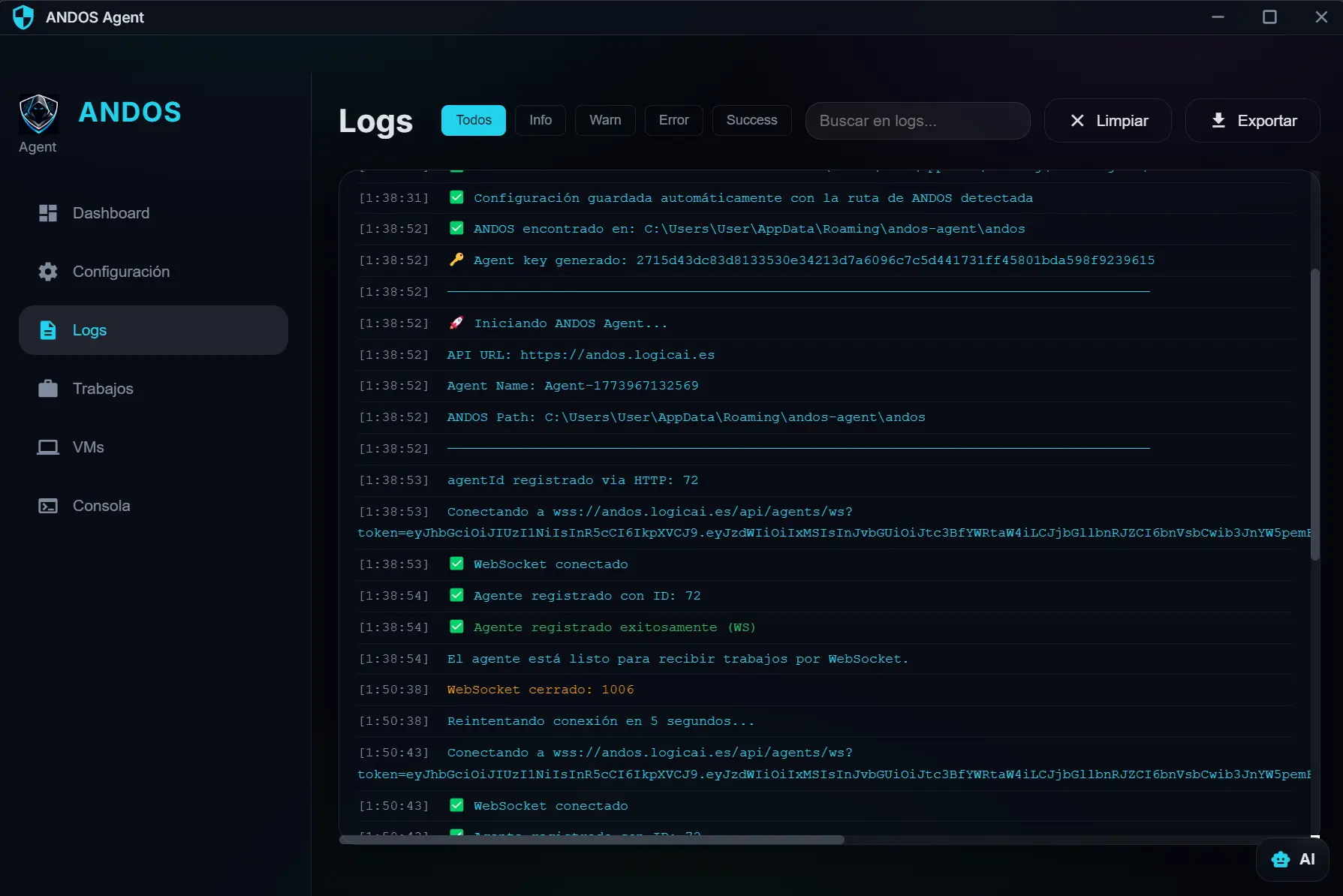Clear all logs with Limpiar
The height and width of the screenshot is (896, 1343).
(x=1107, y=120)
